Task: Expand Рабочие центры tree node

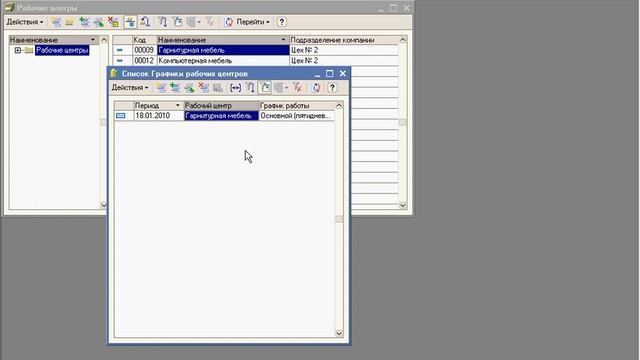Action: [x=18, y=50]
